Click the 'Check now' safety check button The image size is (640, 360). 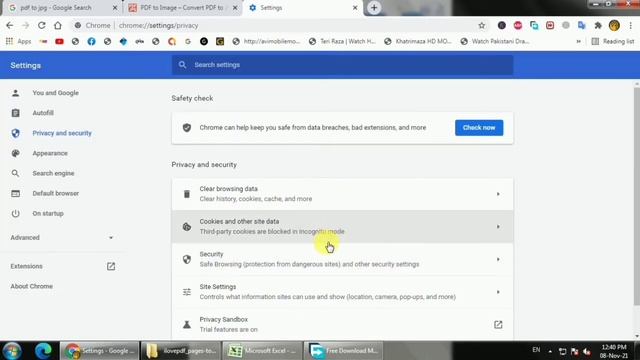pos(479,128)
